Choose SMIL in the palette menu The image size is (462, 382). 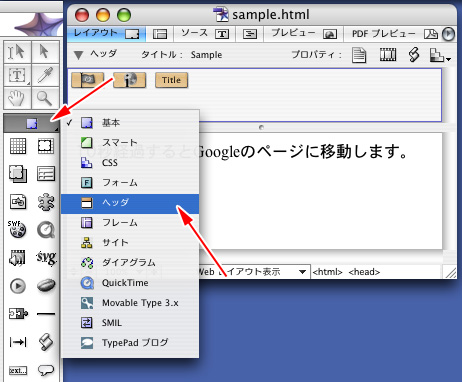point(130,323)
